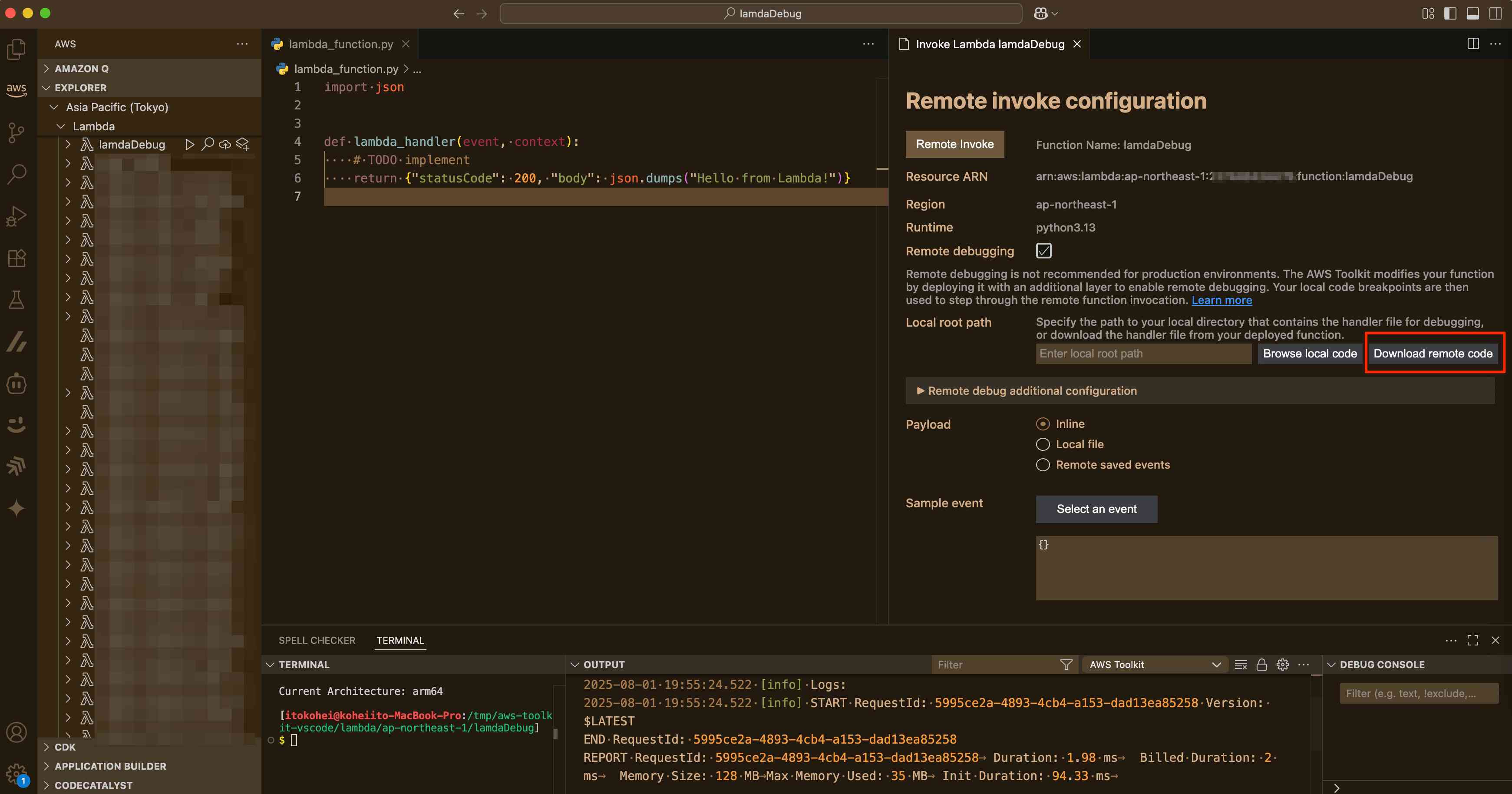Expand the CDK section
This screenshot has height=794, width=1512.
point(65,747)
